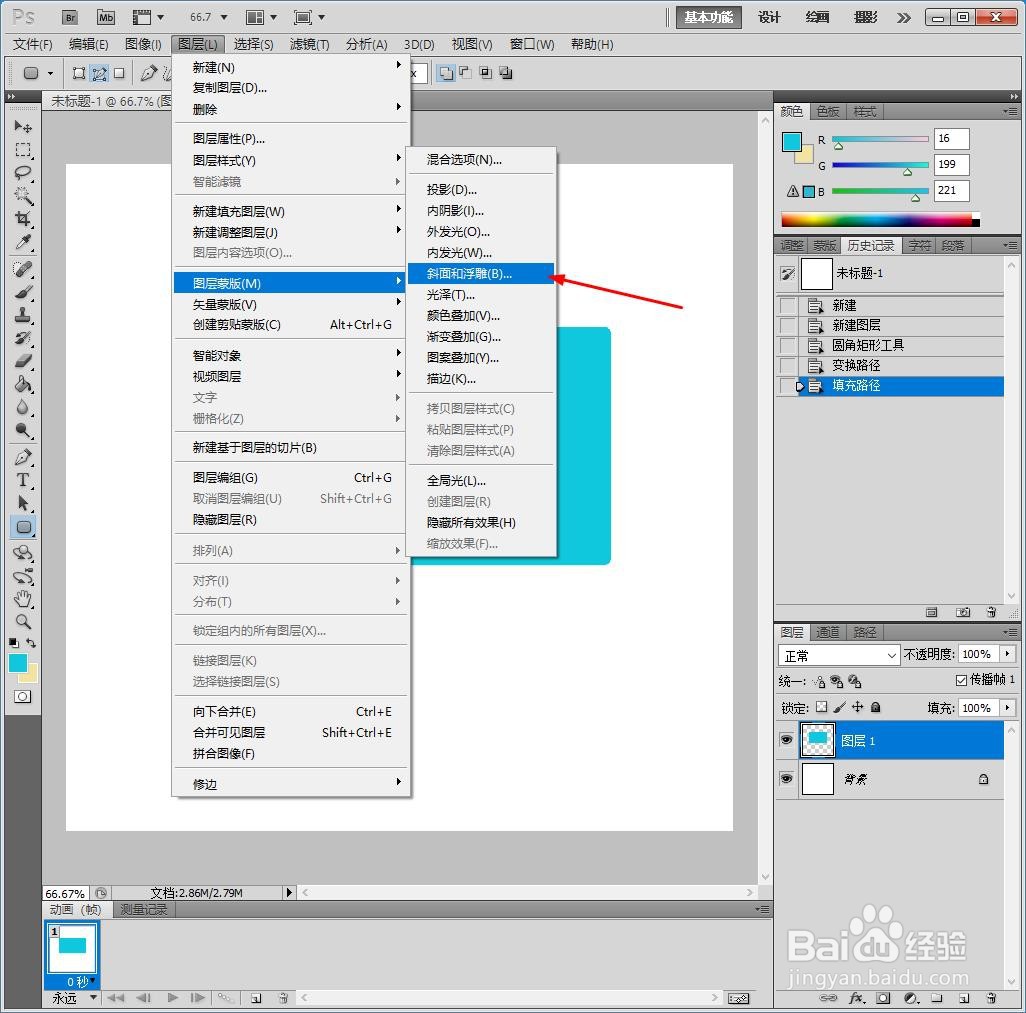The image size is (1026, 1013).
Task: Select the Move tool
Action: pos(23,126)
